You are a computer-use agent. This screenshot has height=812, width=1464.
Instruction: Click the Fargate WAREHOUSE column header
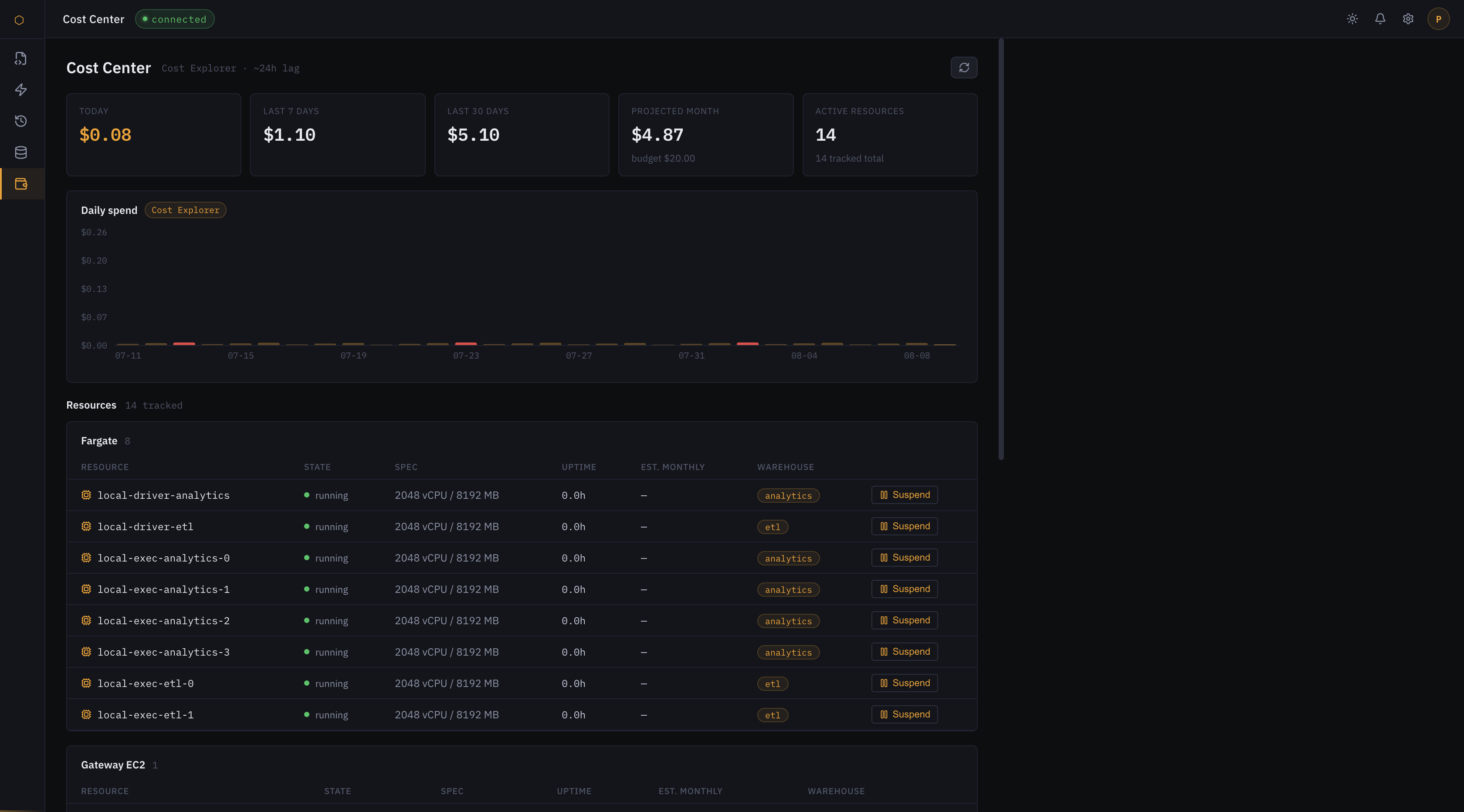tap(786, 467)
